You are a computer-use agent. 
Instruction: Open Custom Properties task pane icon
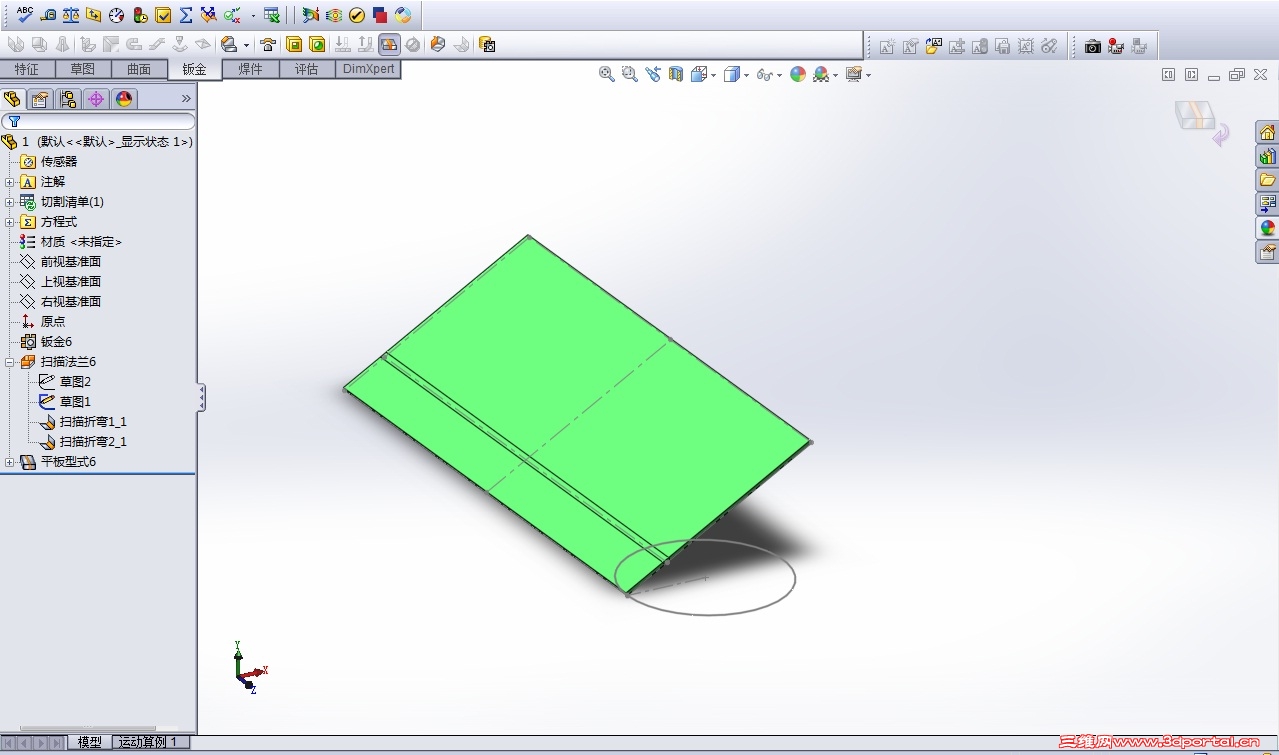1267,252
